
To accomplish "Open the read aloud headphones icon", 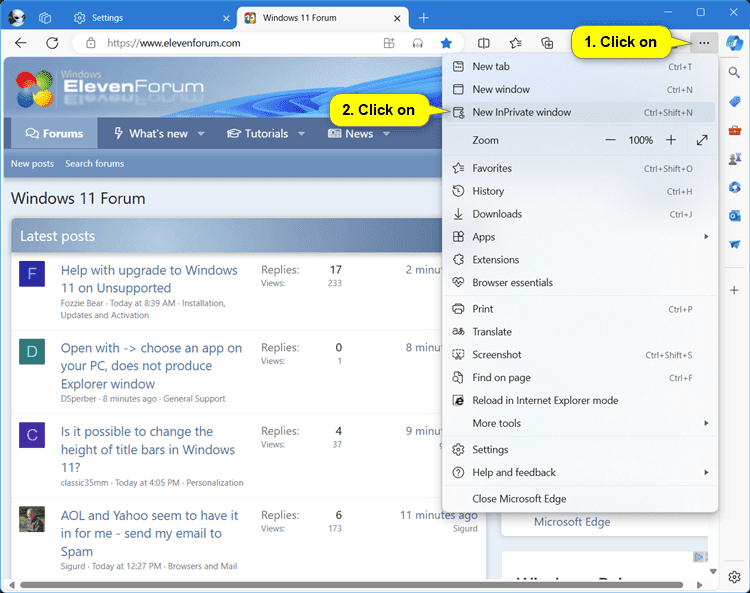I will tap(418, 44).
